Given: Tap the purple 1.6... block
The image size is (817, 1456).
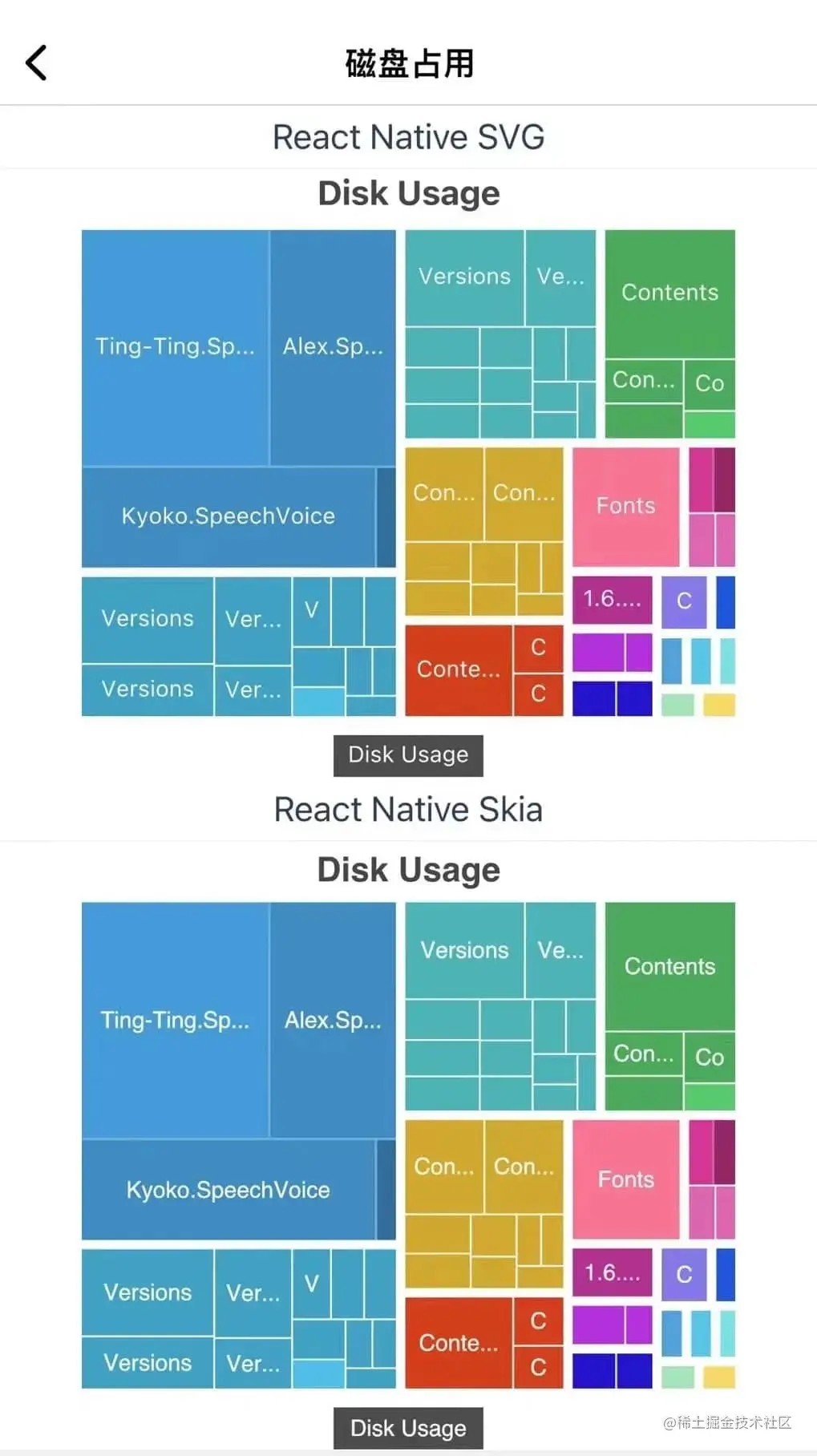Looking at the screenshot, I should click(612, 600).
